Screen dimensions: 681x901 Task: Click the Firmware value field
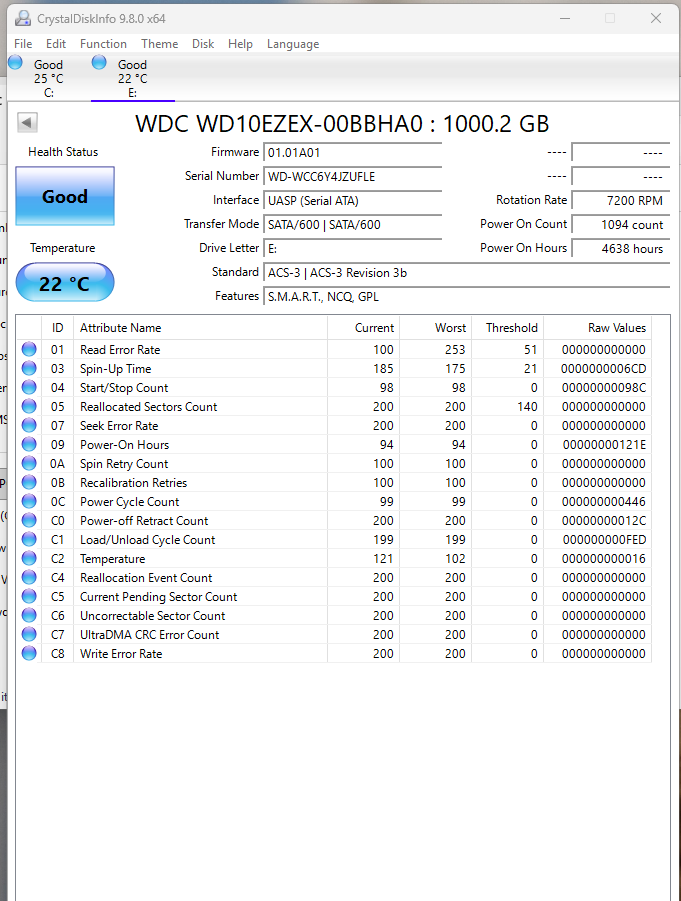click(x=352, y=153)
